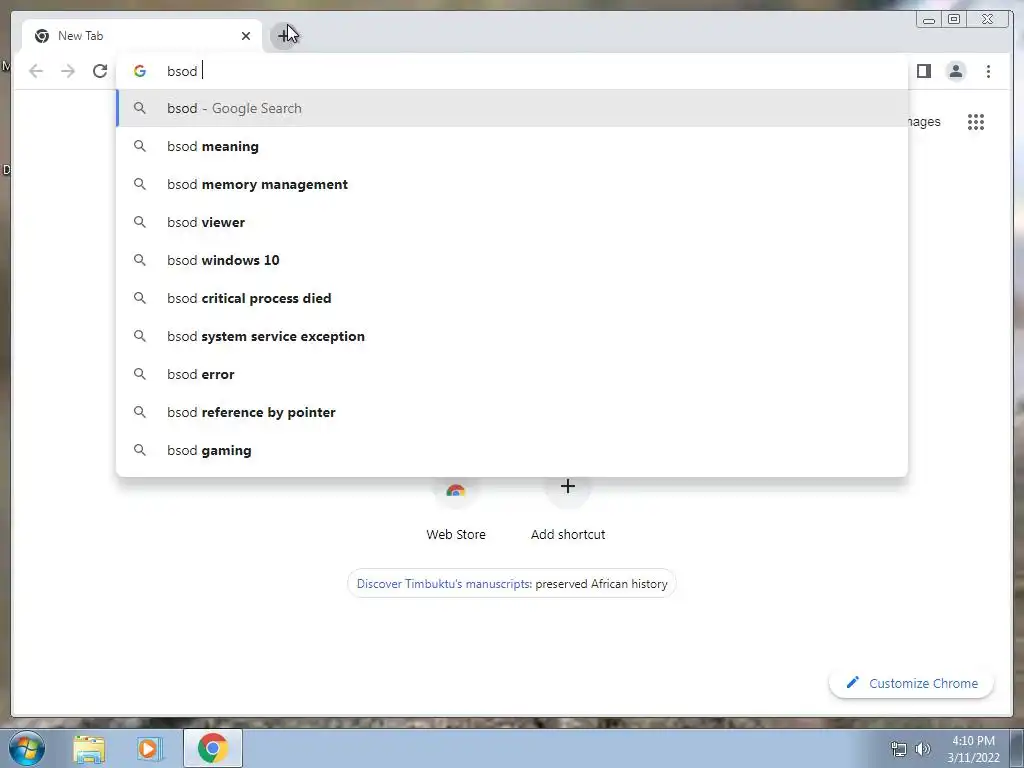Minimize the Chrome window
1024x768 pixels.
(929, 20)
